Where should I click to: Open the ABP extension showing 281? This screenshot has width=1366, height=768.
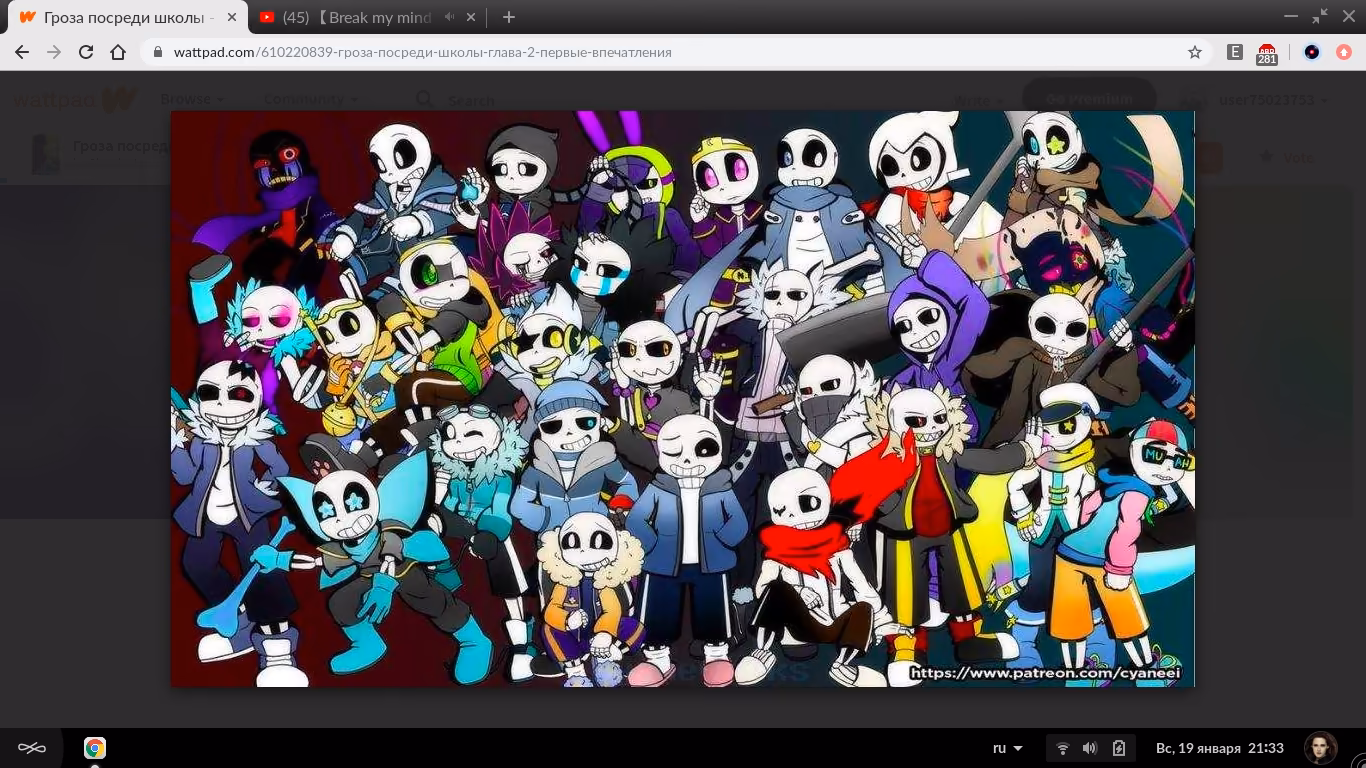pos(1267,53)
